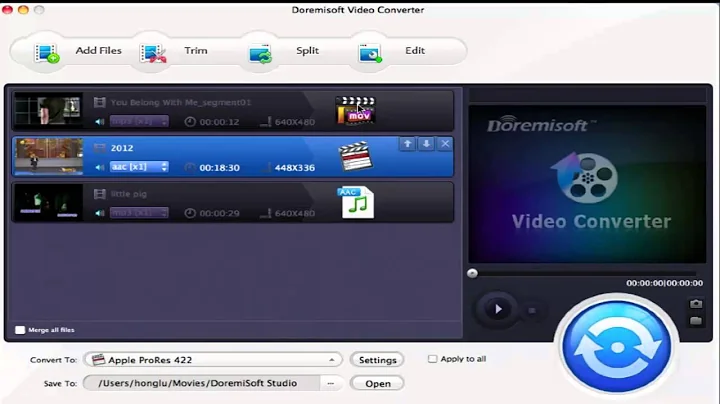Click film icon beside 2012 title
The width and height of the screenshot is (720, 404).
pos(100,148)
